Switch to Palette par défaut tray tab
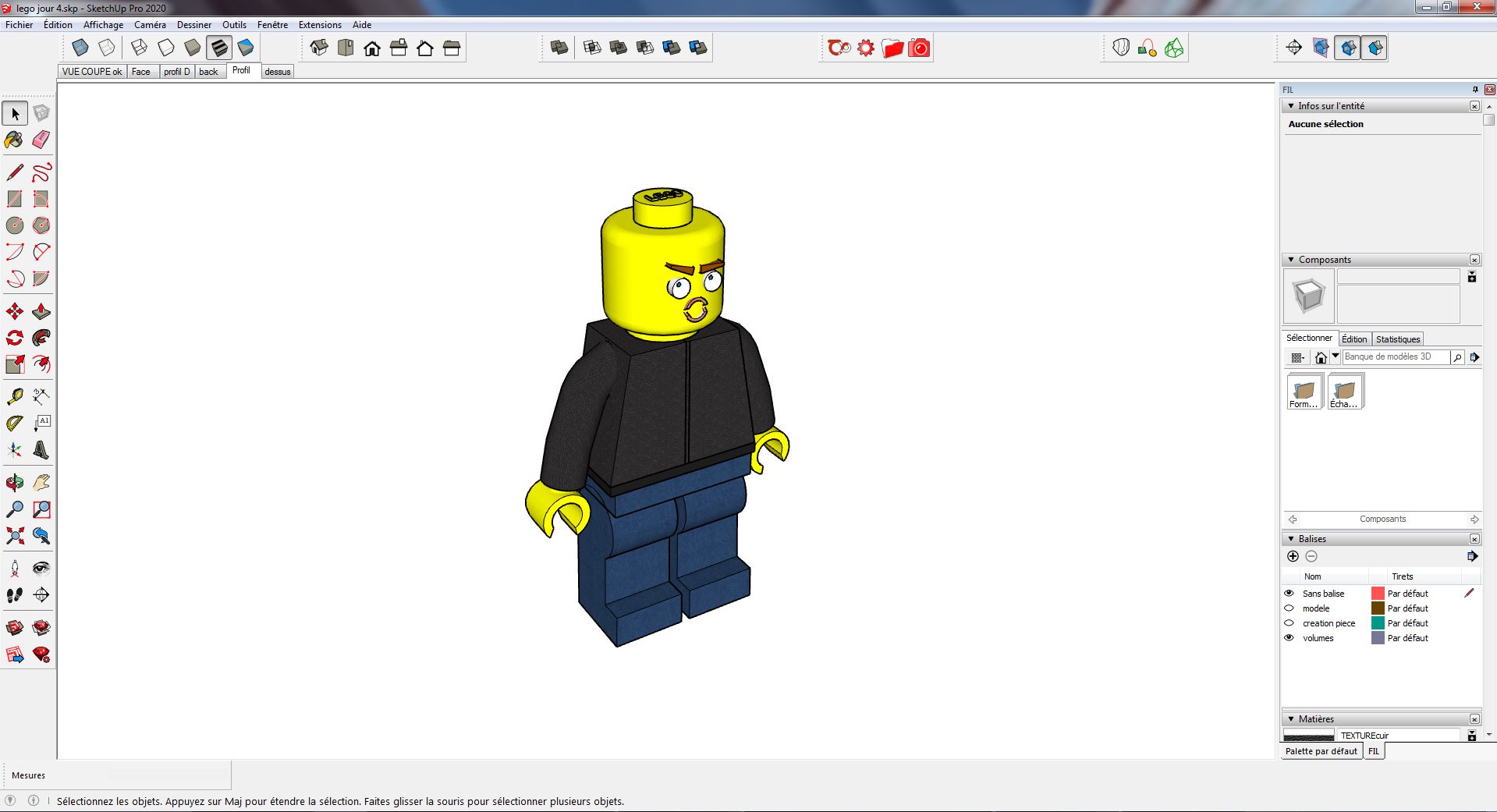The image size is (1497, 812). tap(1321, 751)
